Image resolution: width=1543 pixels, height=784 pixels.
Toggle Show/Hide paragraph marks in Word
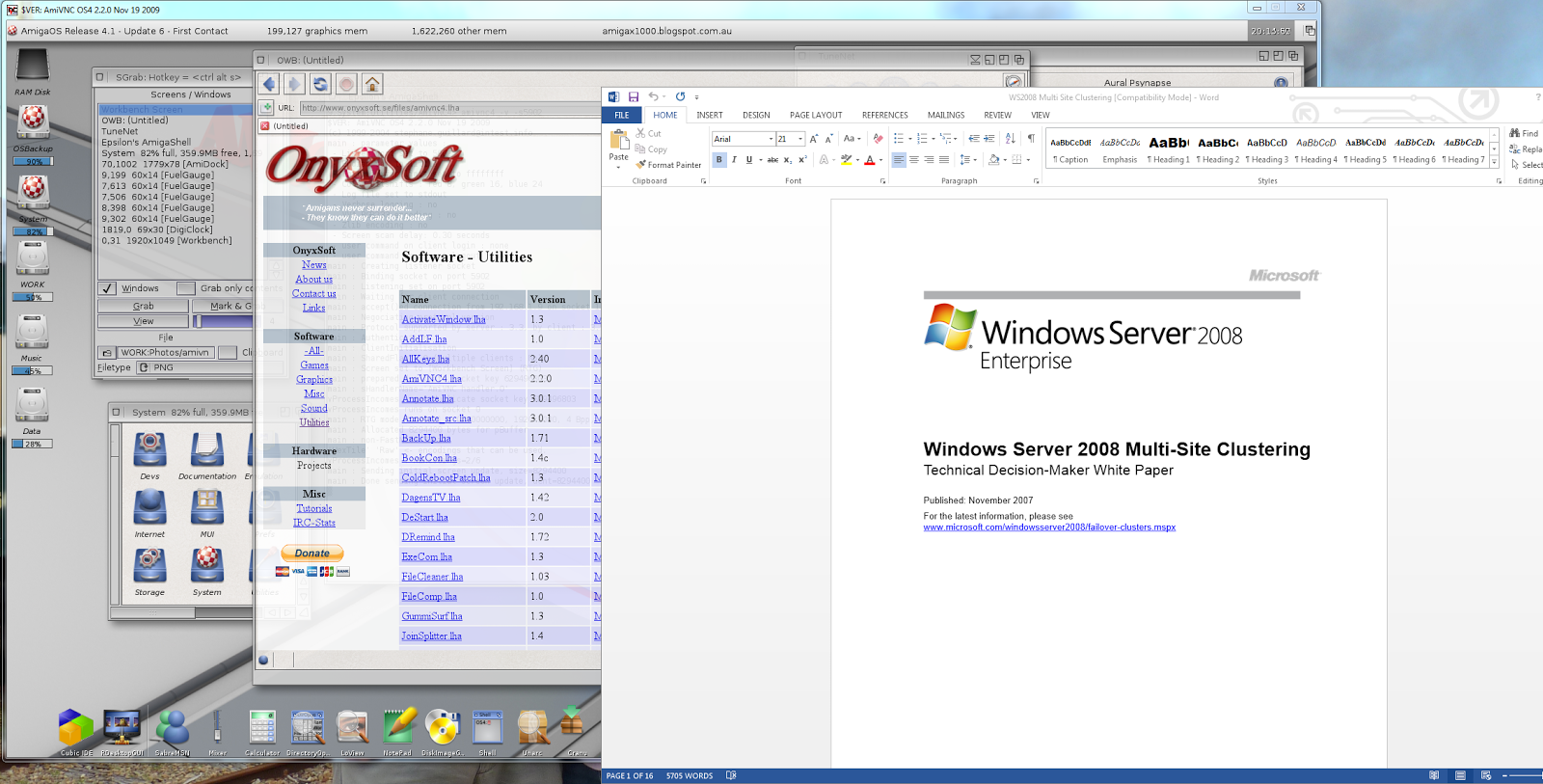click(1031, 139)
